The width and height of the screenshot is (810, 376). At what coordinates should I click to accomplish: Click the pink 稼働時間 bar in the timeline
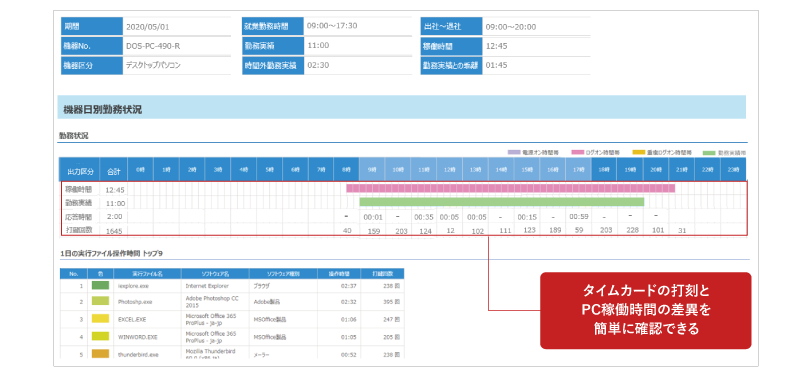(510, 188)
